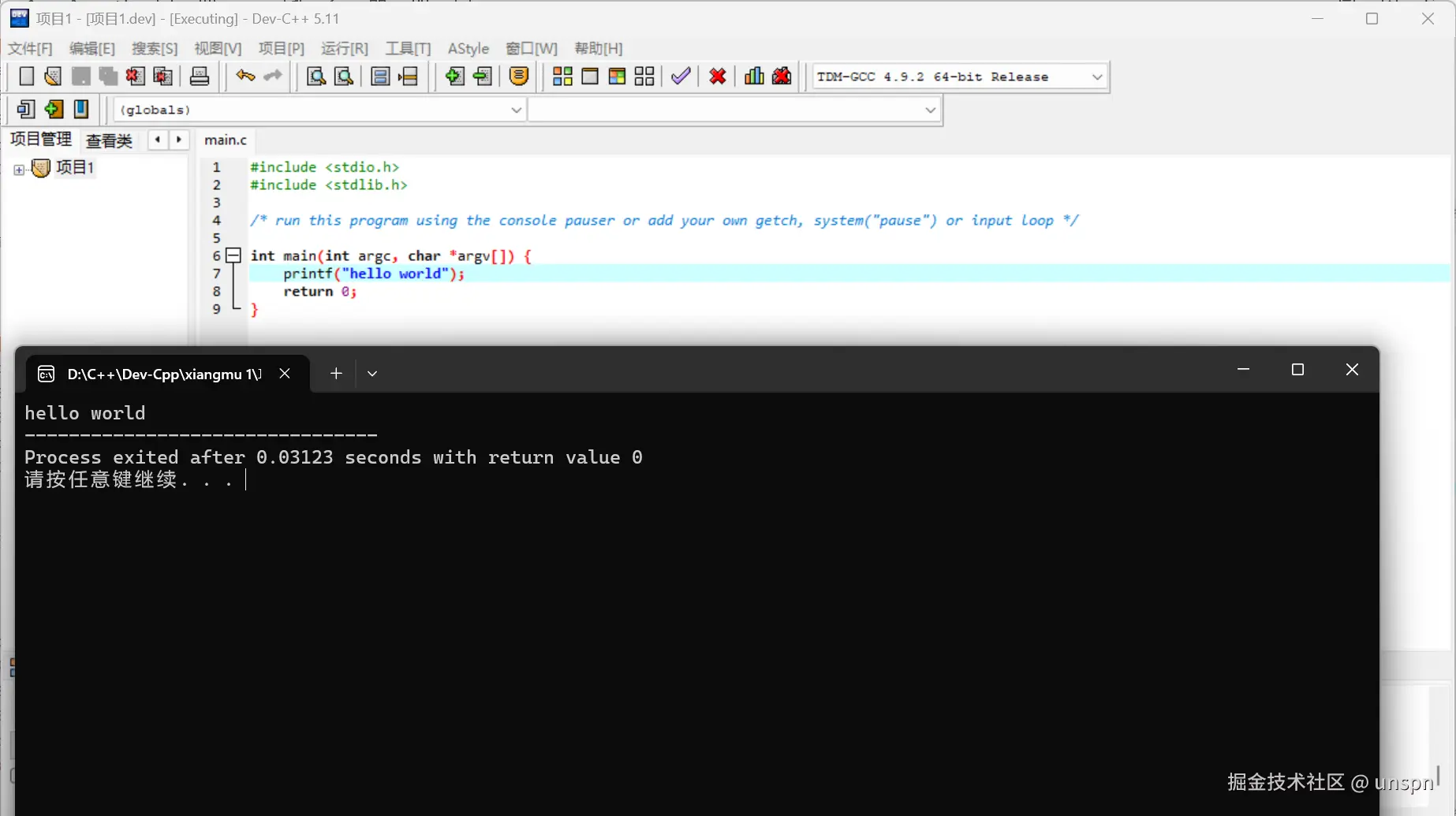The width and height of the screenshot is (1456, 816).
Task: Open the 窗口[W] menu
Action: click(532, 49)
